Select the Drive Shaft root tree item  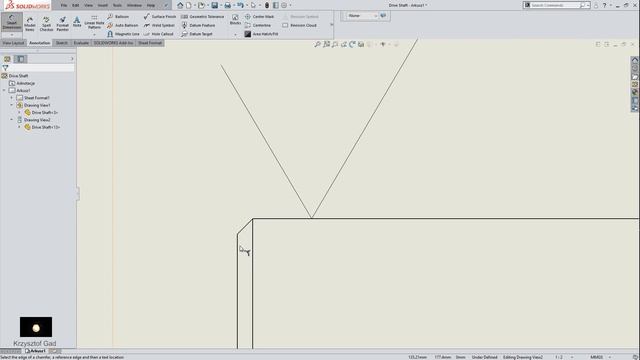coord(18,76)
